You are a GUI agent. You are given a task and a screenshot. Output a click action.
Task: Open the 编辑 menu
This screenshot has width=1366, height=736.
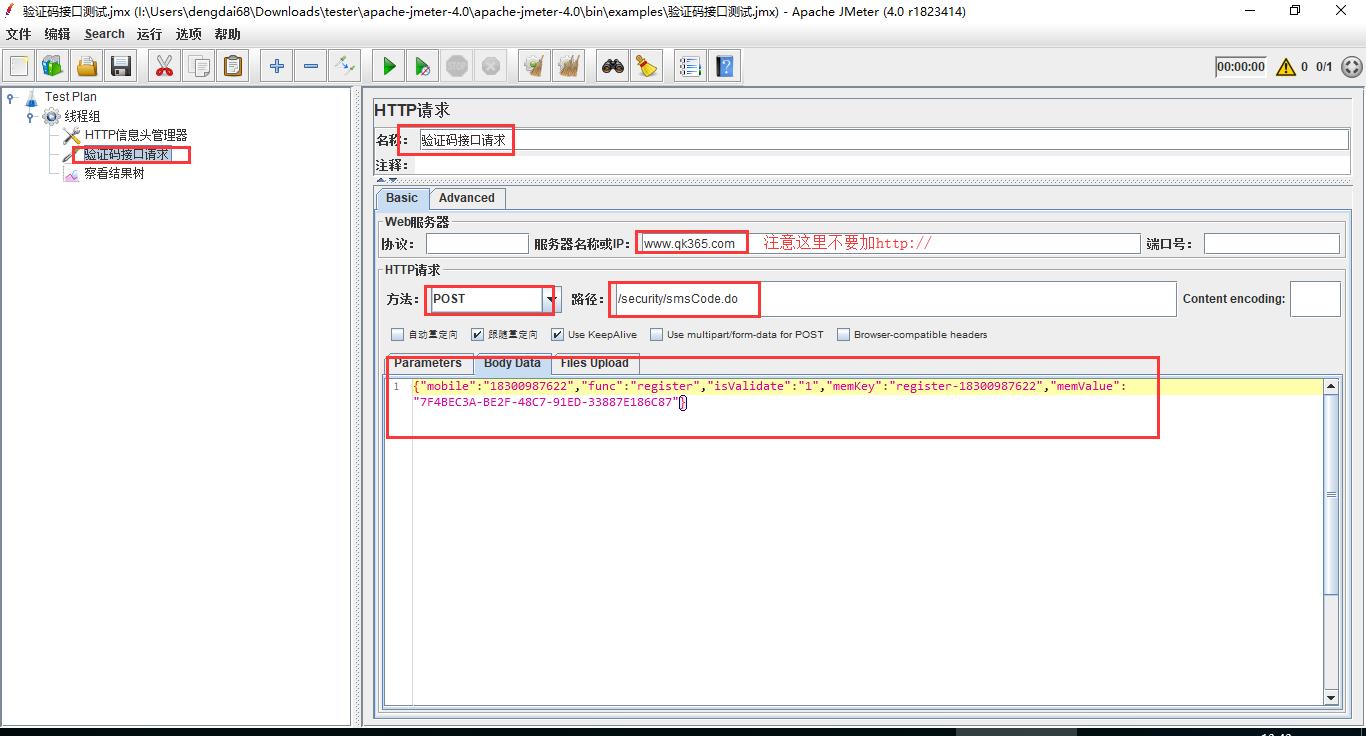coord(57,34)
